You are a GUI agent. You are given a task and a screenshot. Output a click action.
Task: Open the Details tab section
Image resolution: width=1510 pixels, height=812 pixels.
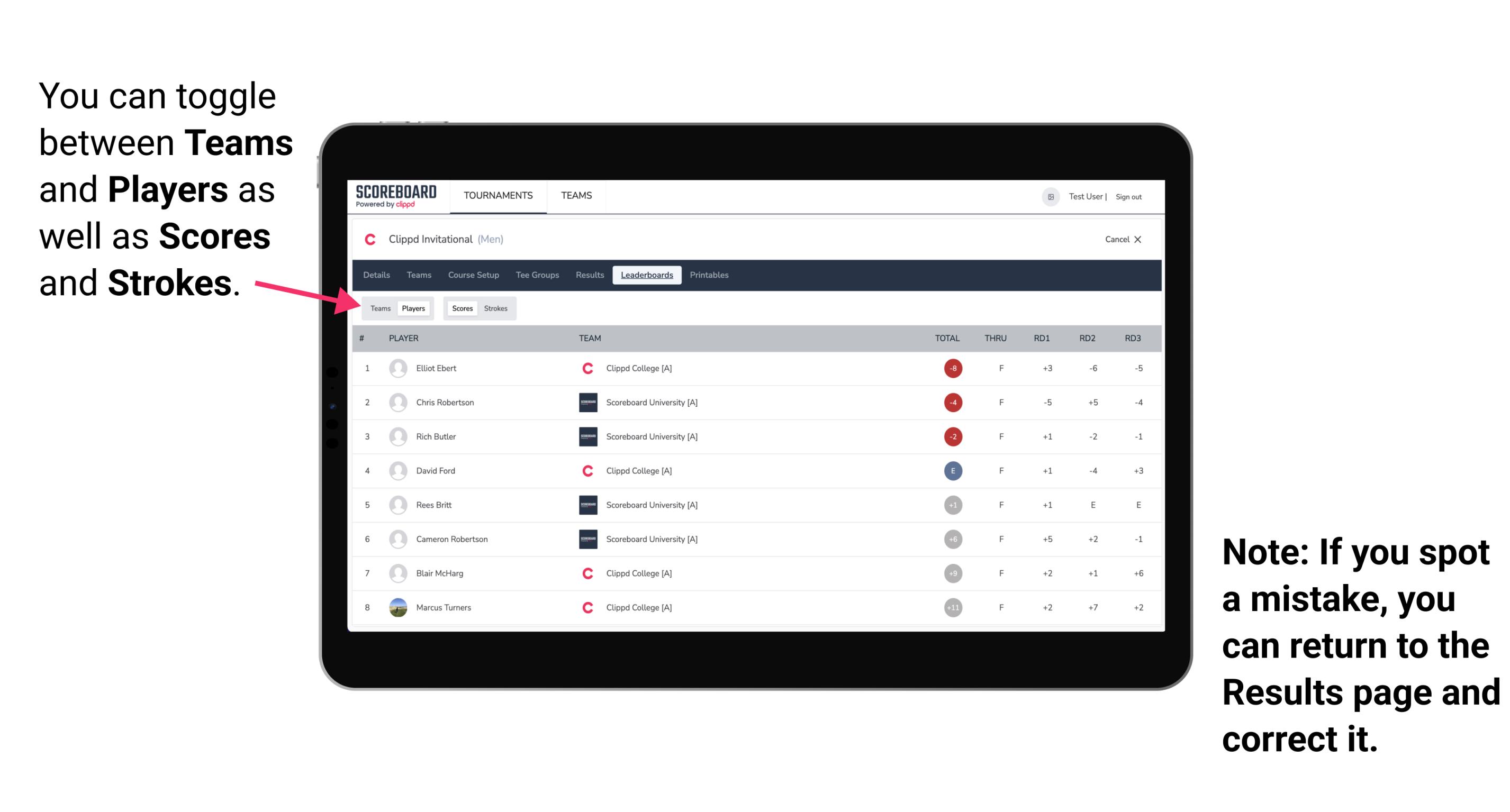[x=377, y=275]
